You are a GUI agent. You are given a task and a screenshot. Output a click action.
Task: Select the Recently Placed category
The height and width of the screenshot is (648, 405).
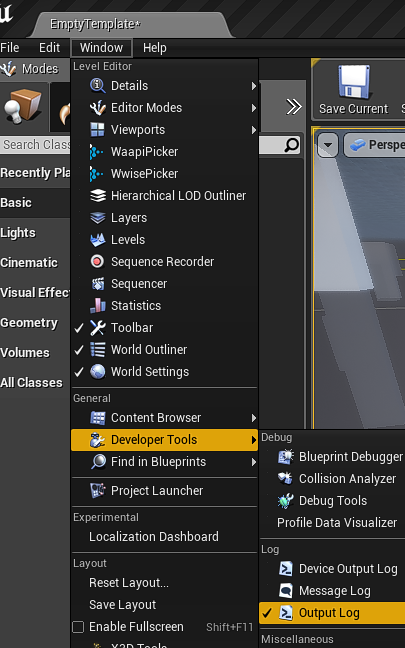(x=35, y=173)
